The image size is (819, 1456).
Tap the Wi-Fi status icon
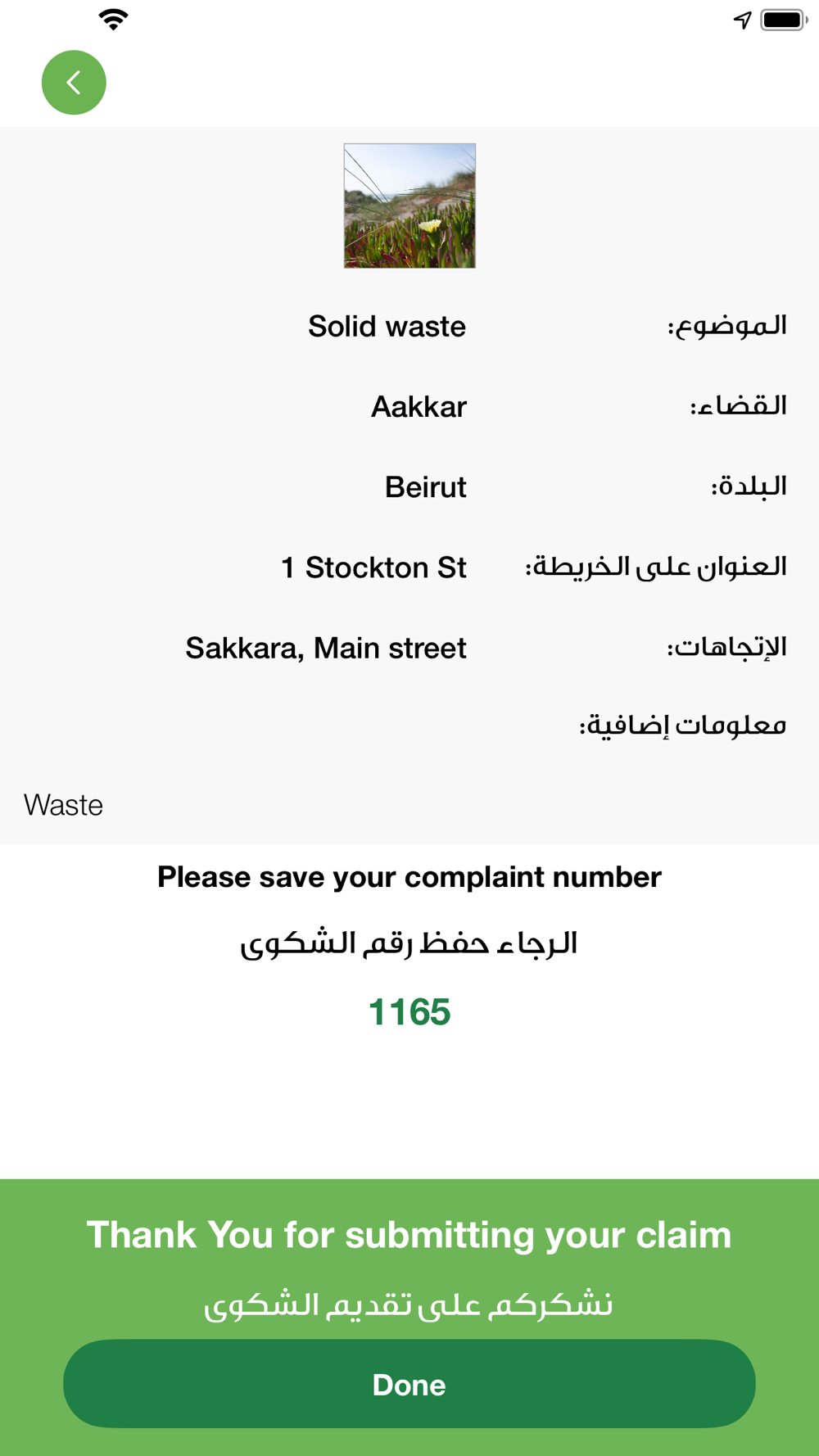(x=113, y=19)
